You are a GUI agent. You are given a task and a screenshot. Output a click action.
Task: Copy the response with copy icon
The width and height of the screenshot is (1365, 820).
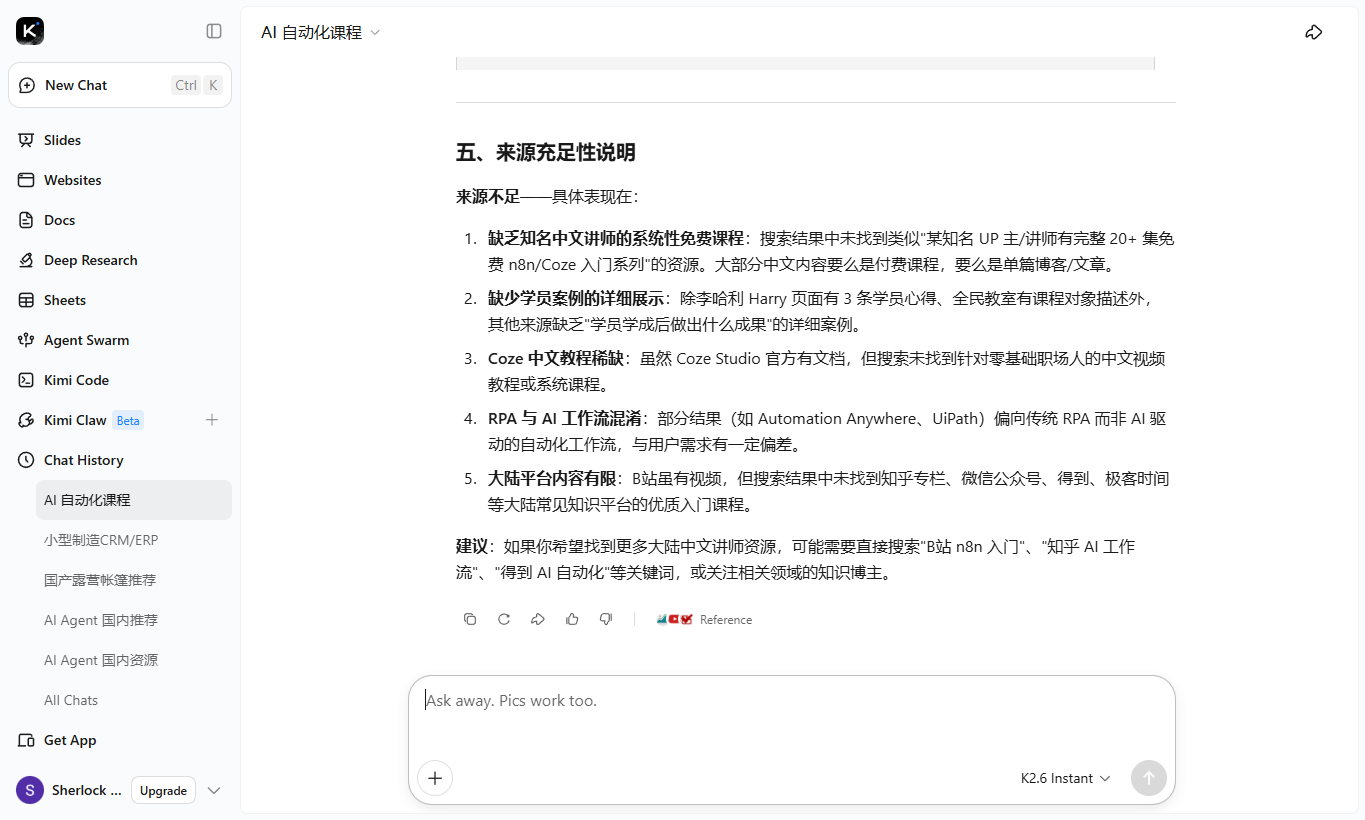[x=470, y=619]
